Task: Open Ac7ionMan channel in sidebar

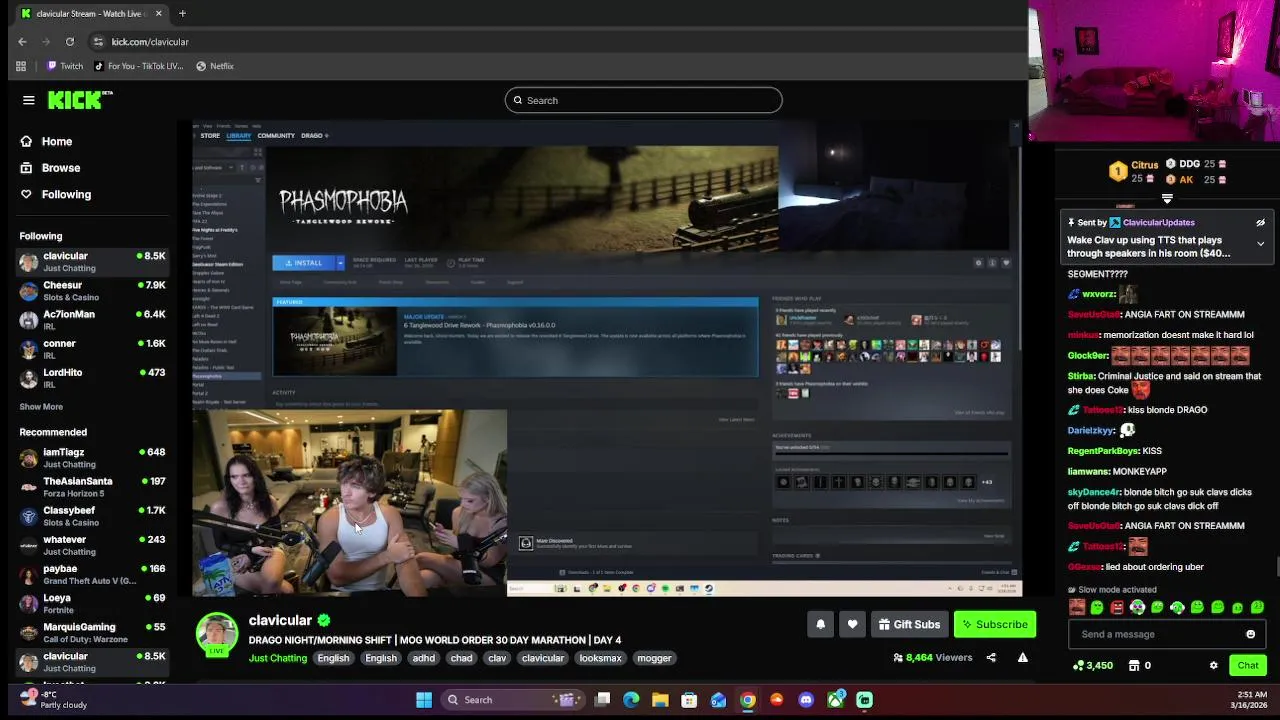Action: click(x=92, y=320)
